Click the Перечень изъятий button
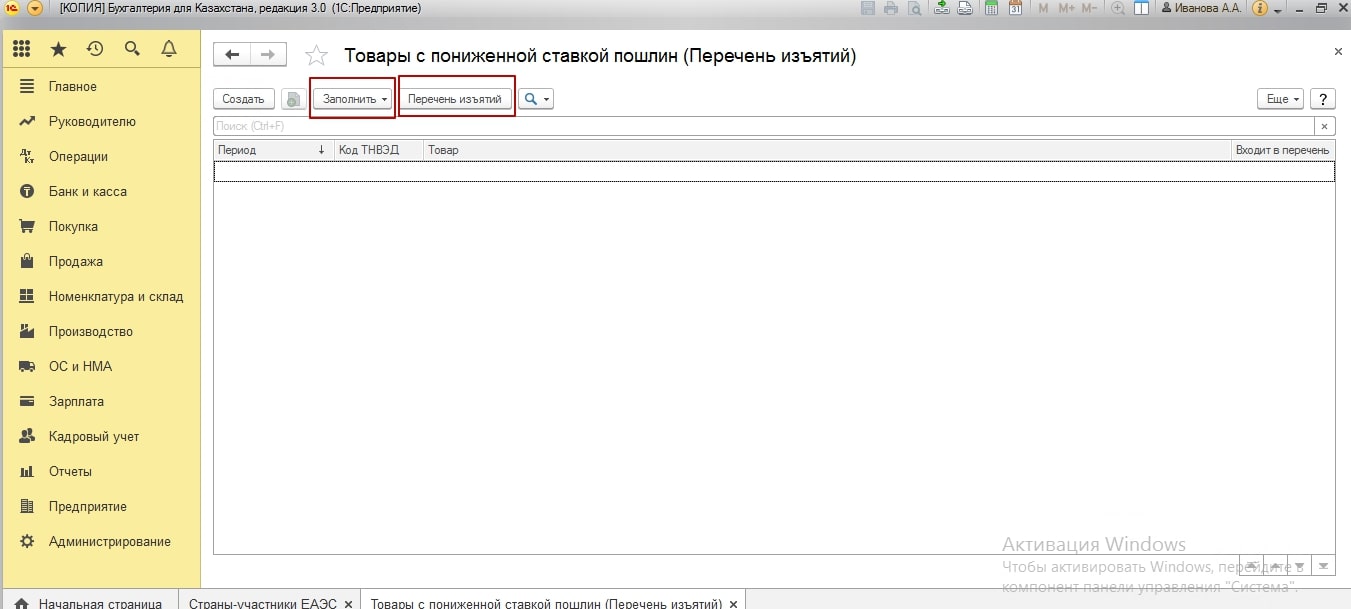The height and width of the screenshot is (609, 1351). (x=454, y=99)
